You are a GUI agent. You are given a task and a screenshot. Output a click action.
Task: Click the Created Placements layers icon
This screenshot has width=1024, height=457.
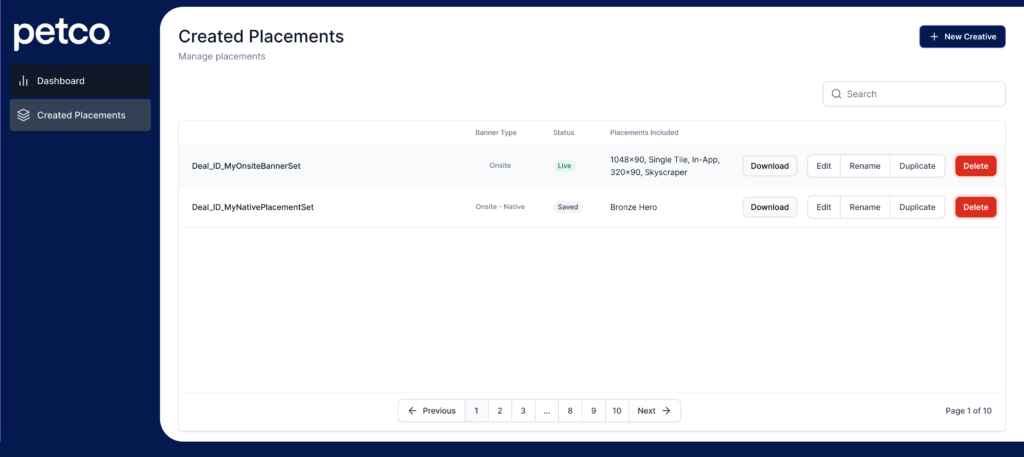24,115
